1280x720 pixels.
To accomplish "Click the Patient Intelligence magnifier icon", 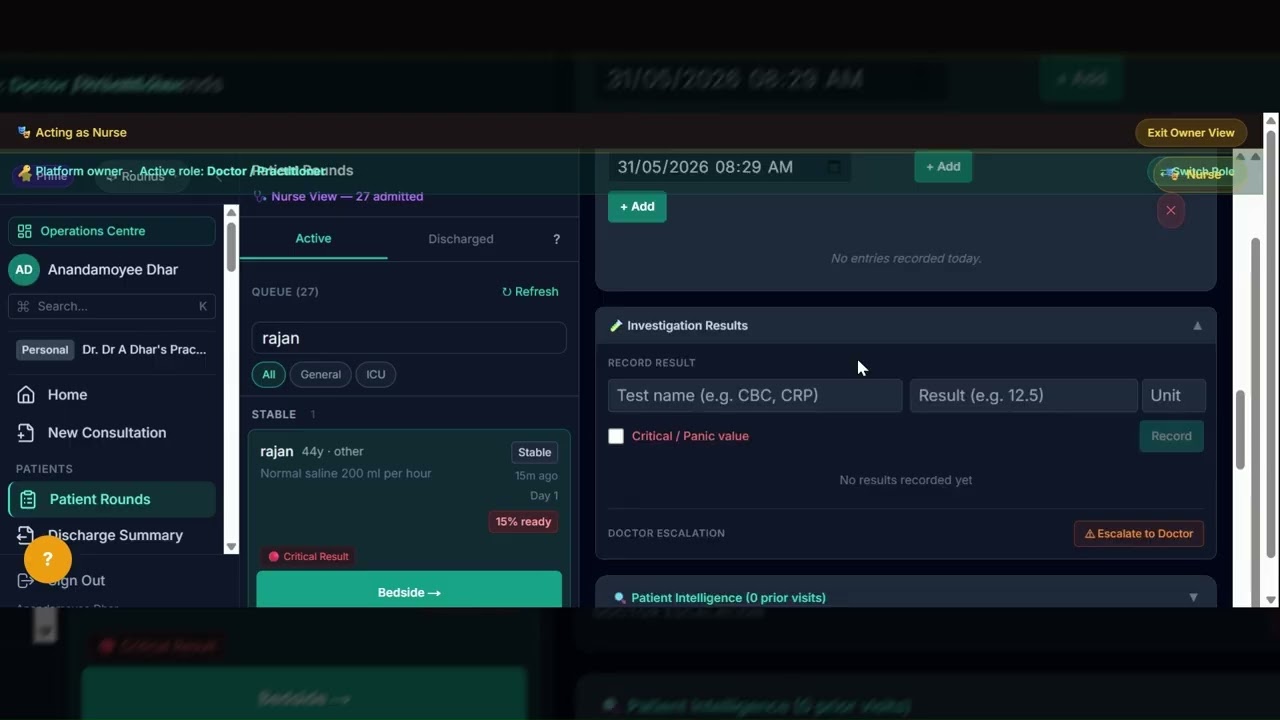I will tap(620, 598).
